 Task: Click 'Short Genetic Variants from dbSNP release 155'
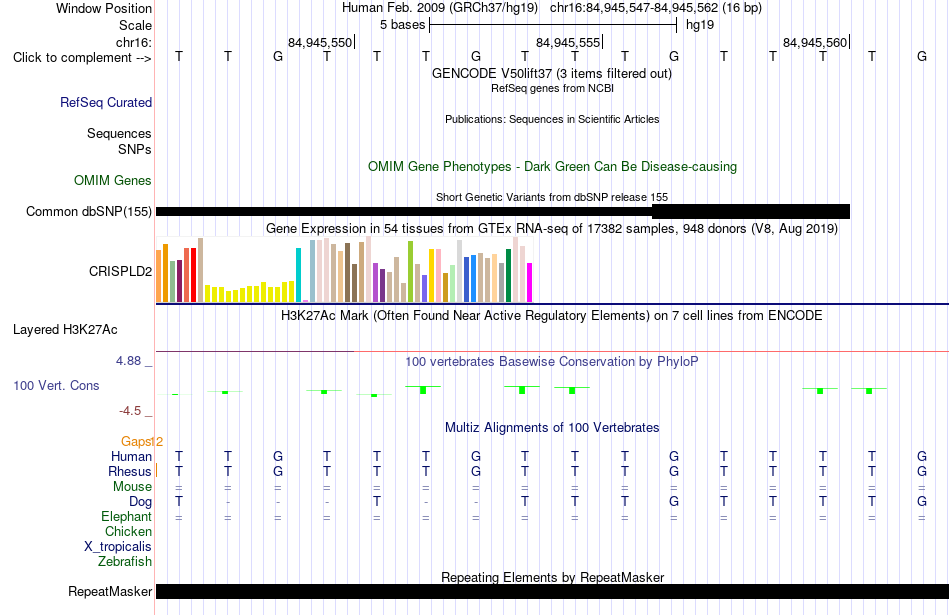(552, 198)
